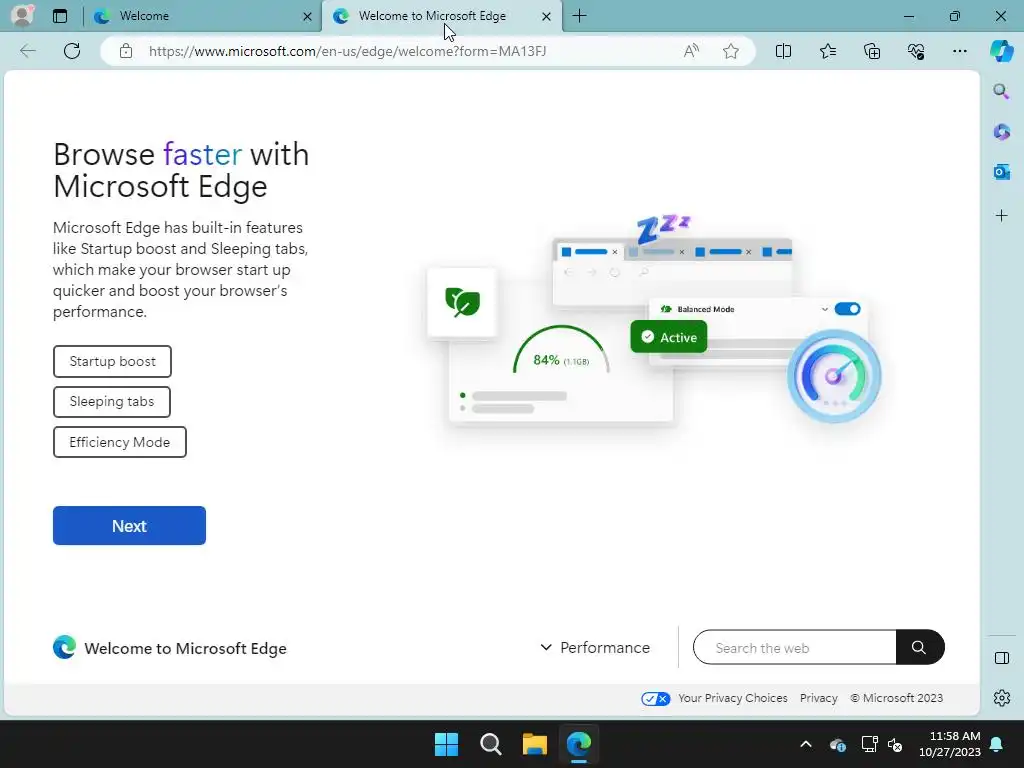Open Windows taskbar search

point(490,744)
